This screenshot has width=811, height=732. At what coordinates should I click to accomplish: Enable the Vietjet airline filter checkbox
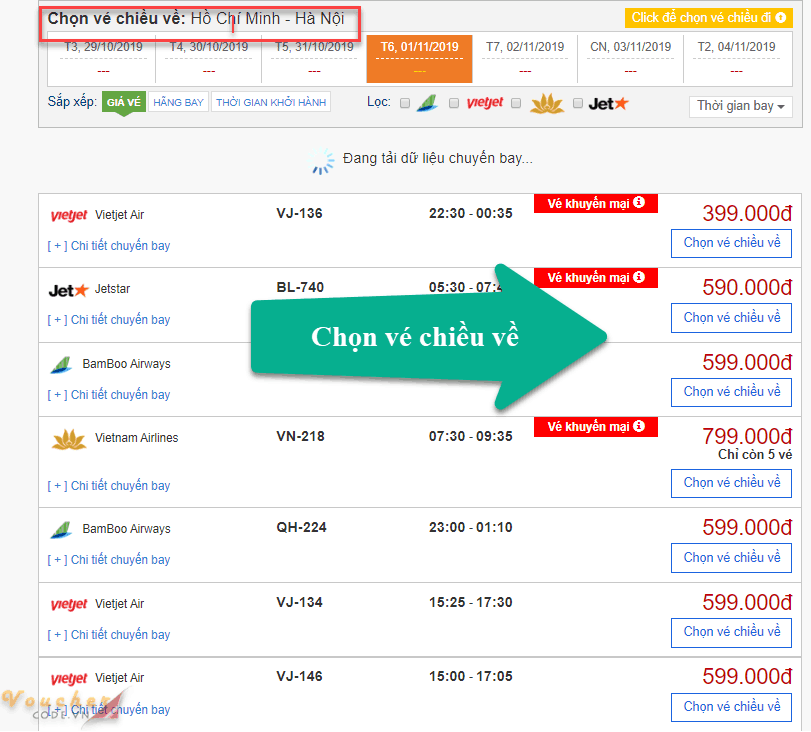click(454, 103)
